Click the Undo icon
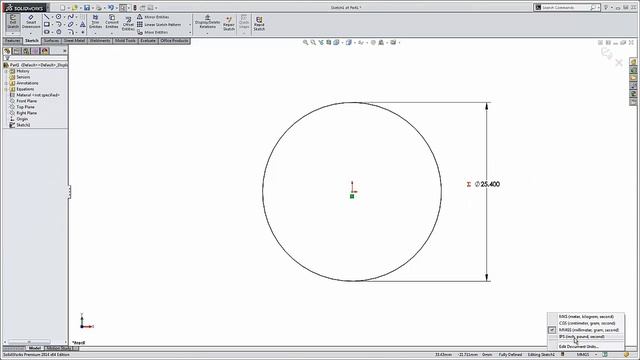The height and width of the screenshot is (360, 640). pos(110,7)
